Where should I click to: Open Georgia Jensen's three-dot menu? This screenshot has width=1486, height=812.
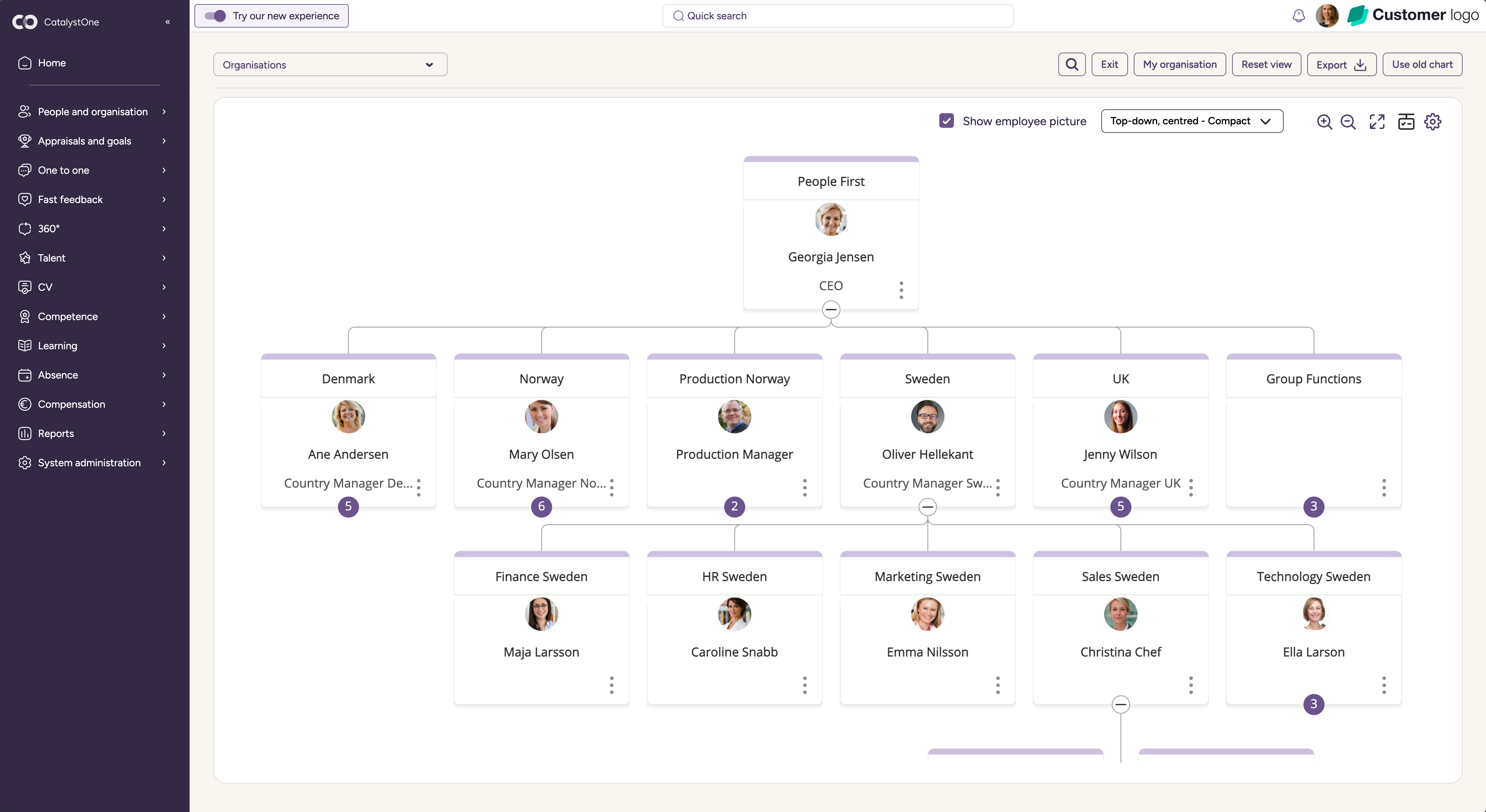coord(901,290)
